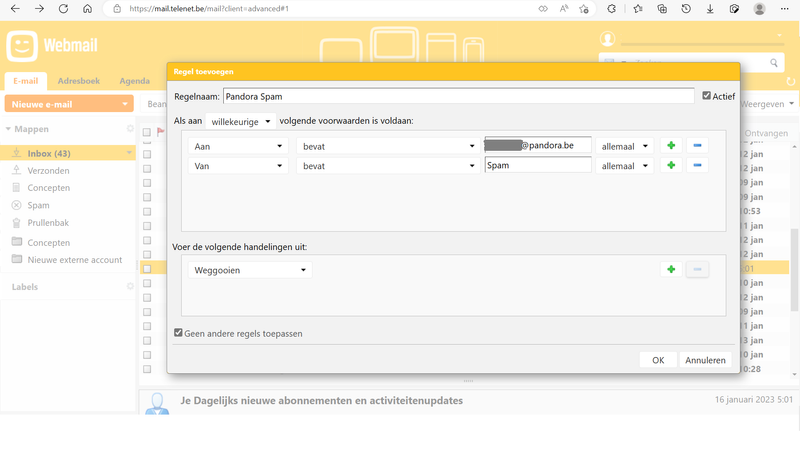Open the 'Weggooien' action dropdown
800x450 pixels.
pyautogui.click(x=250, y=270)
